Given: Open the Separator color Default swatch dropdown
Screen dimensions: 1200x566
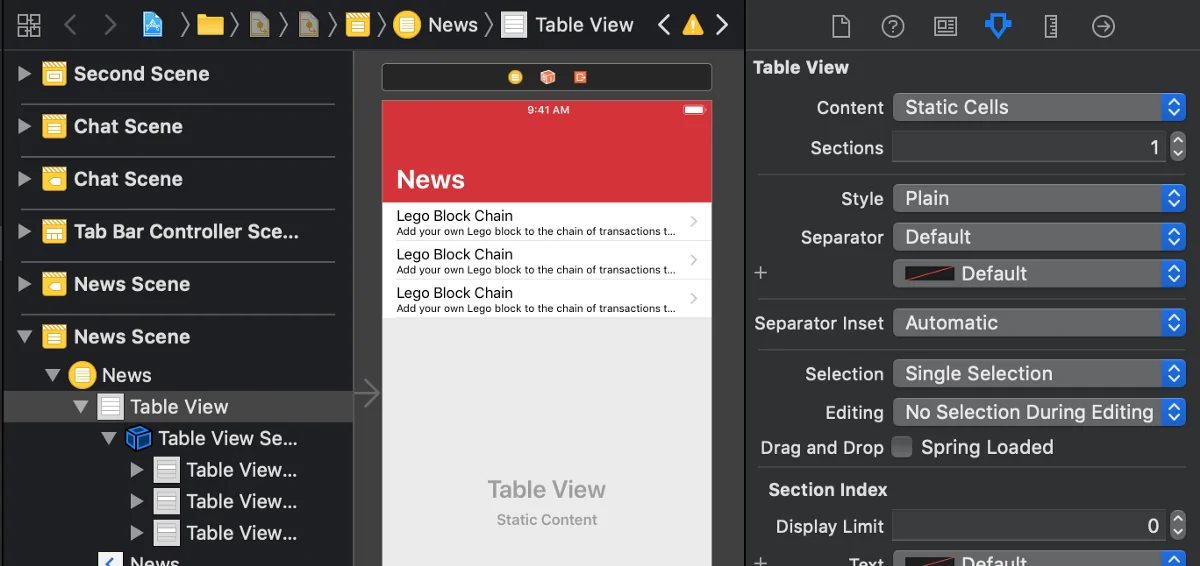Looking at the screenshot, I should tap(1038, 274).
